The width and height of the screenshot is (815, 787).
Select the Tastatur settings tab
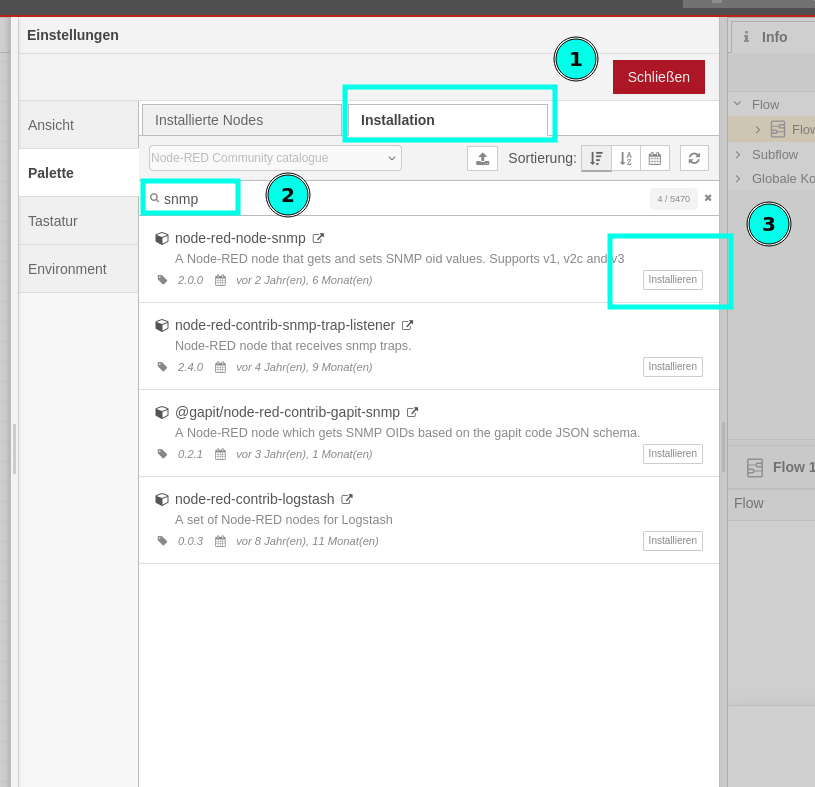[78, 221]
